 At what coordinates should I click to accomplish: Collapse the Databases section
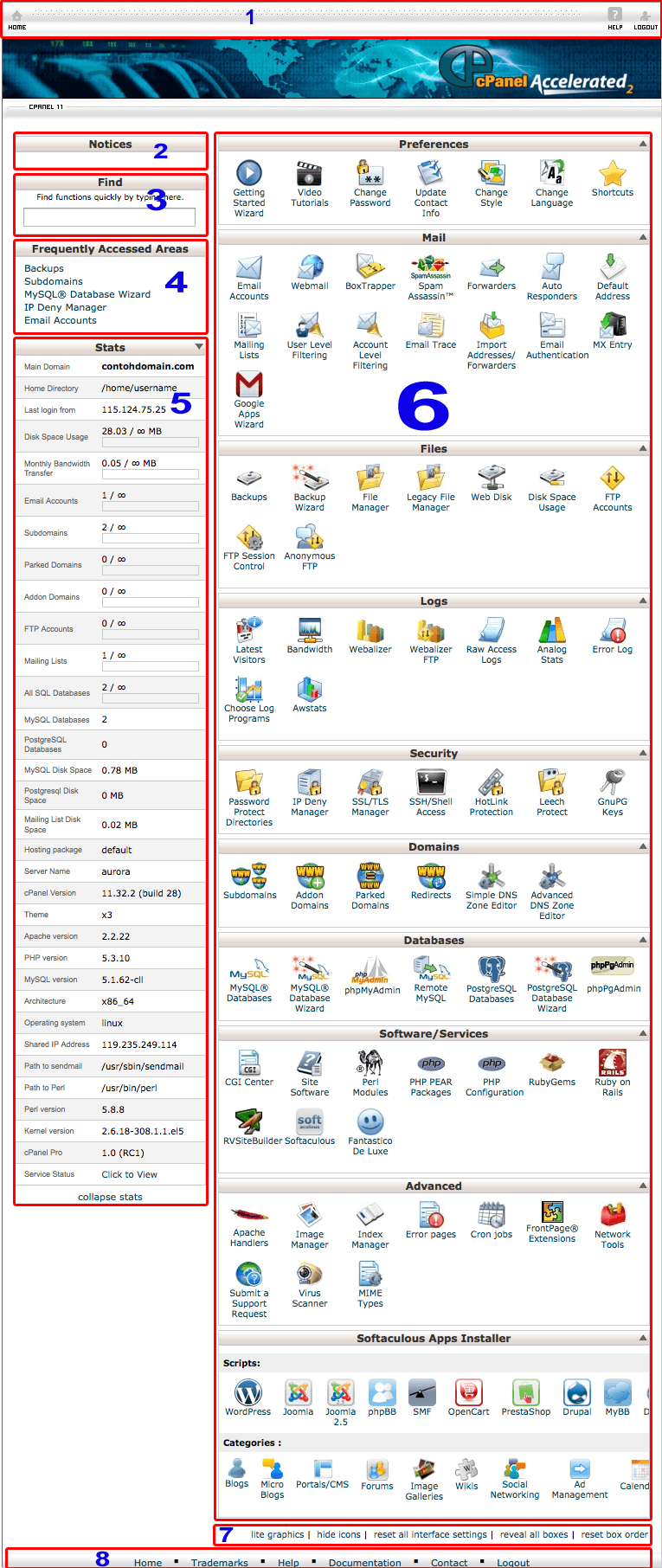click(643, 940)
